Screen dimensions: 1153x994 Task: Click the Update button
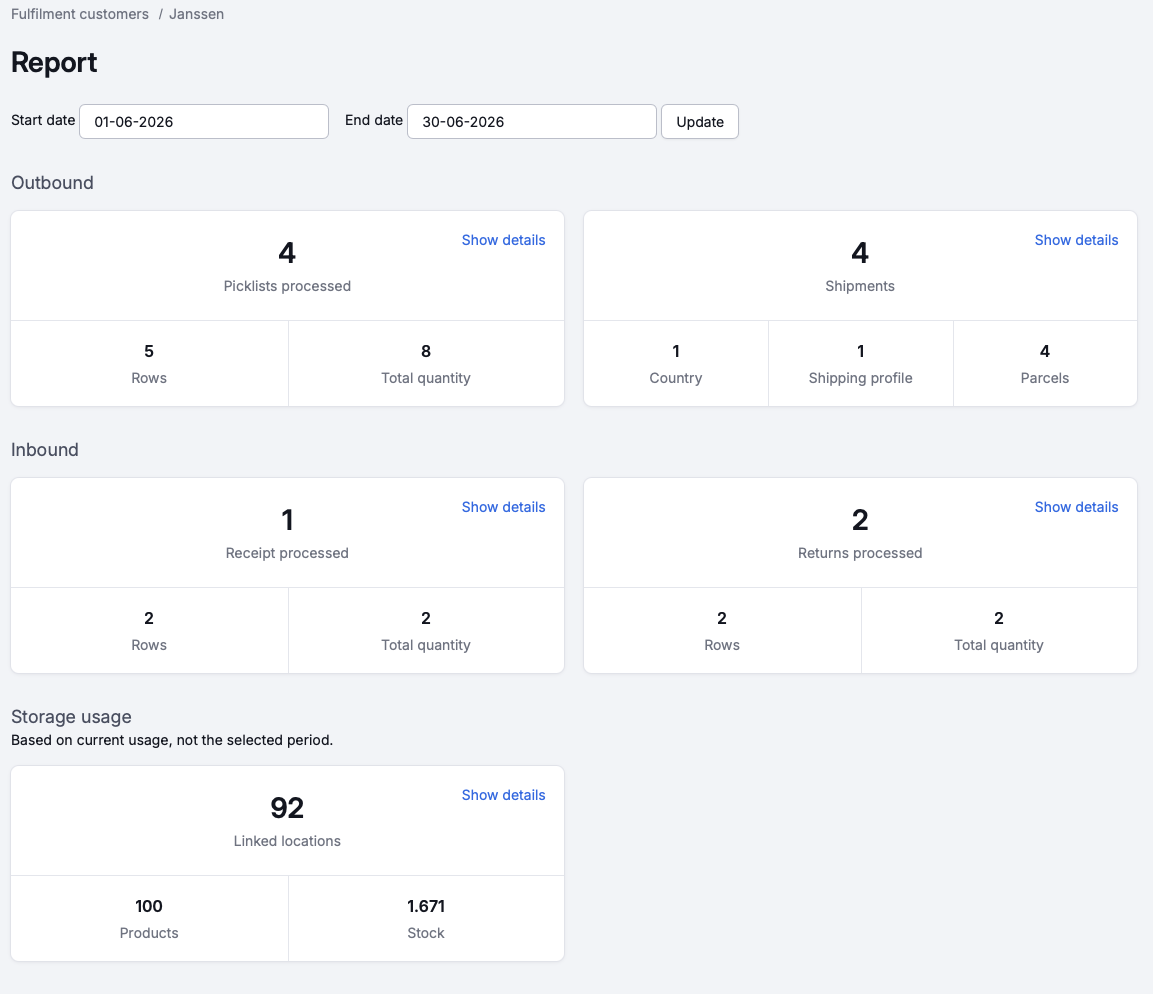coord(700,121)
